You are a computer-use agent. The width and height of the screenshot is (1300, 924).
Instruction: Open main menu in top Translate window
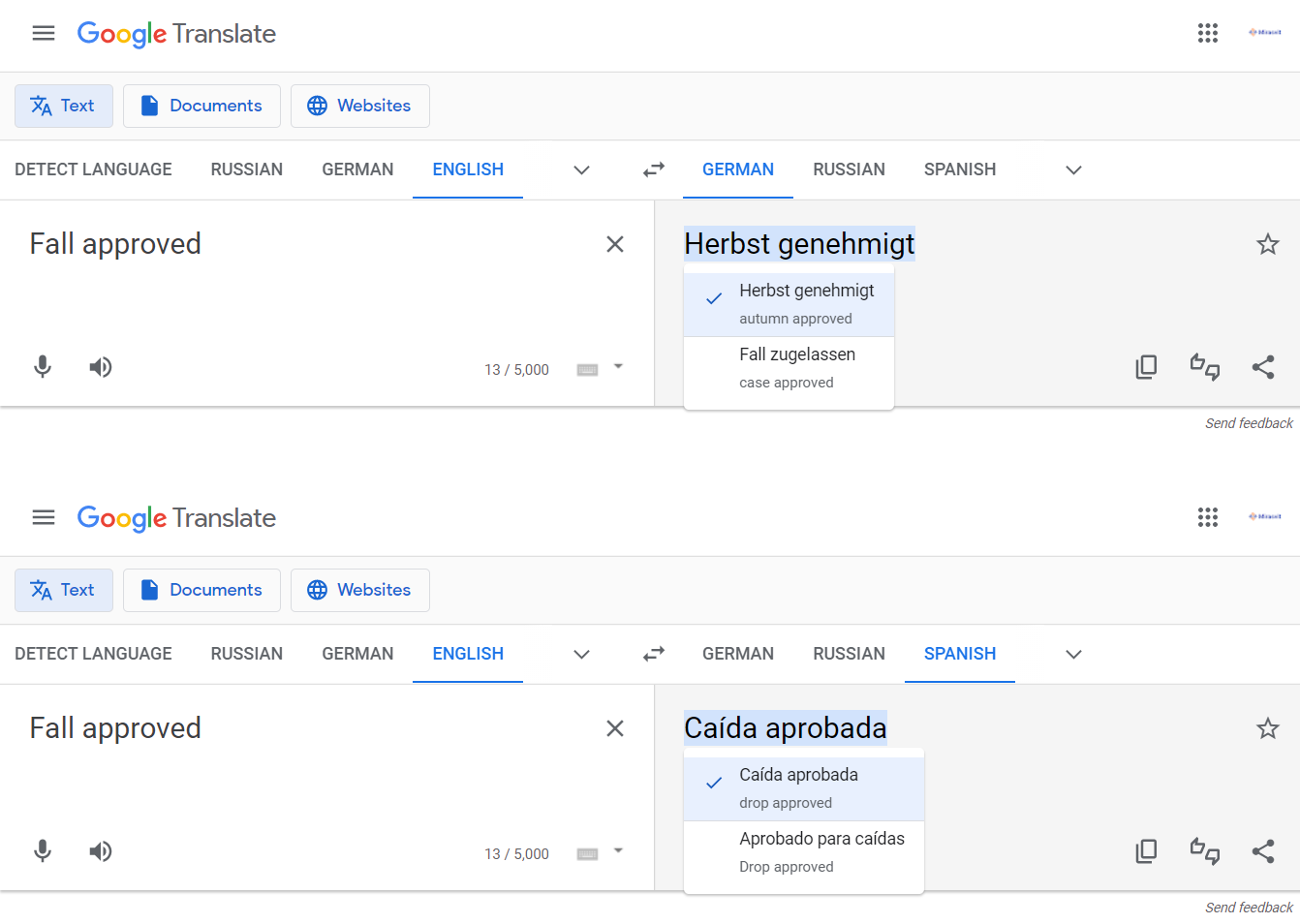click(x=44, y=33)
